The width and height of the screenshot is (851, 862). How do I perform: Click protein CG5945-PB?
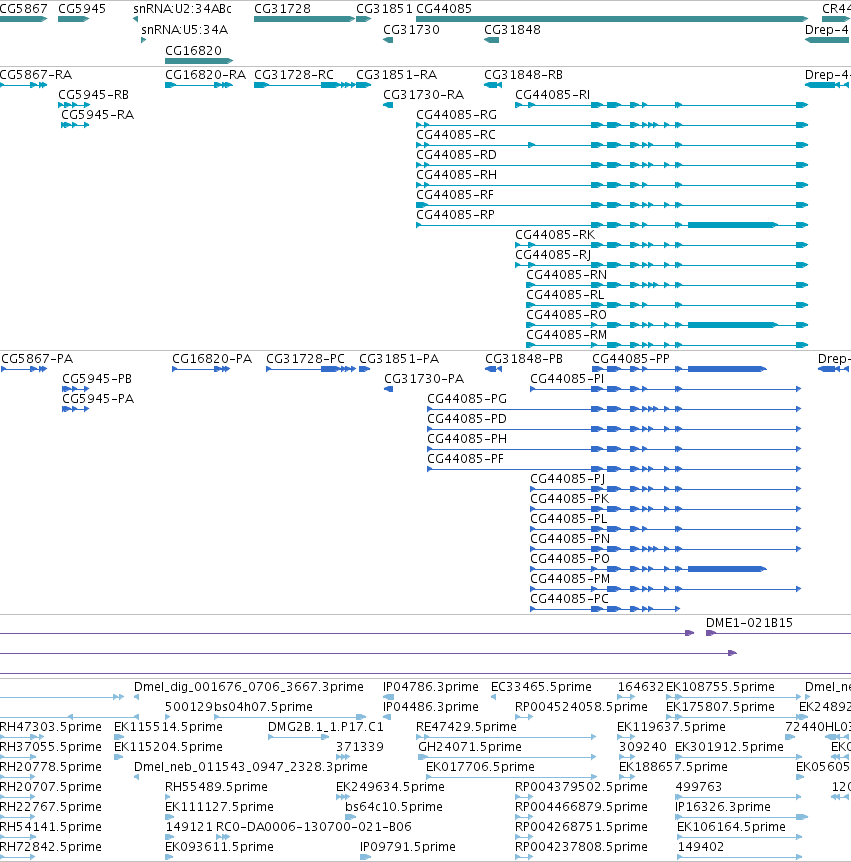(97, 379)
